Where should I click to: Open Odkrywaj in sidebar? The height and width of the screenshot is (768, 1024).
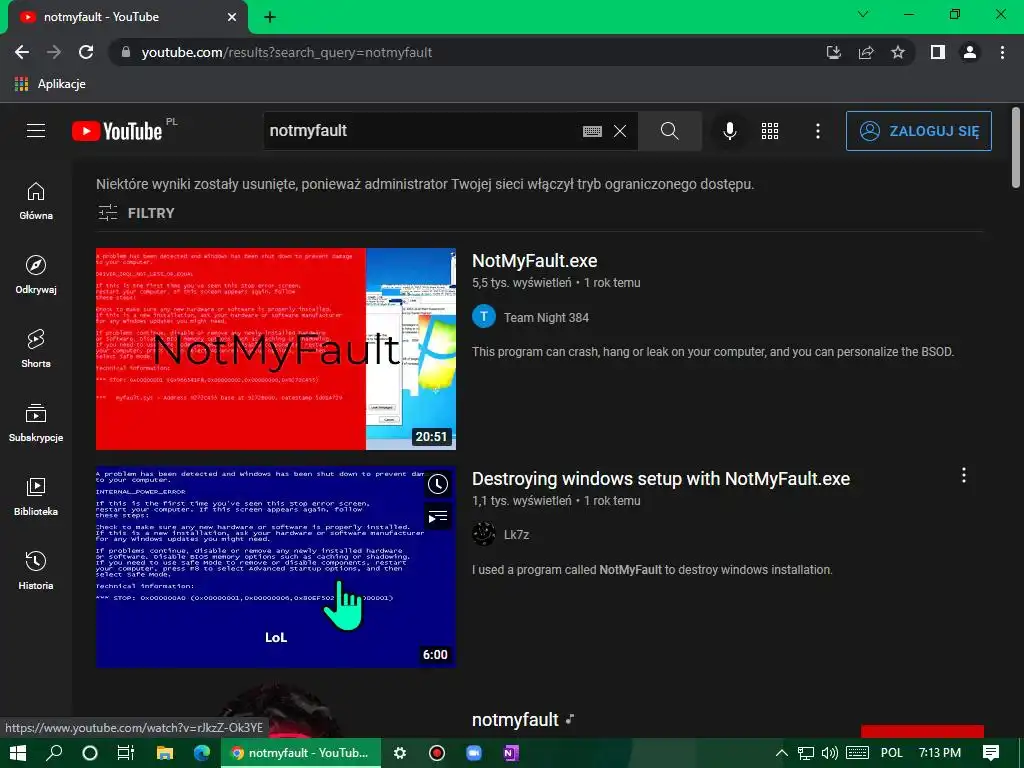point(36,274)
